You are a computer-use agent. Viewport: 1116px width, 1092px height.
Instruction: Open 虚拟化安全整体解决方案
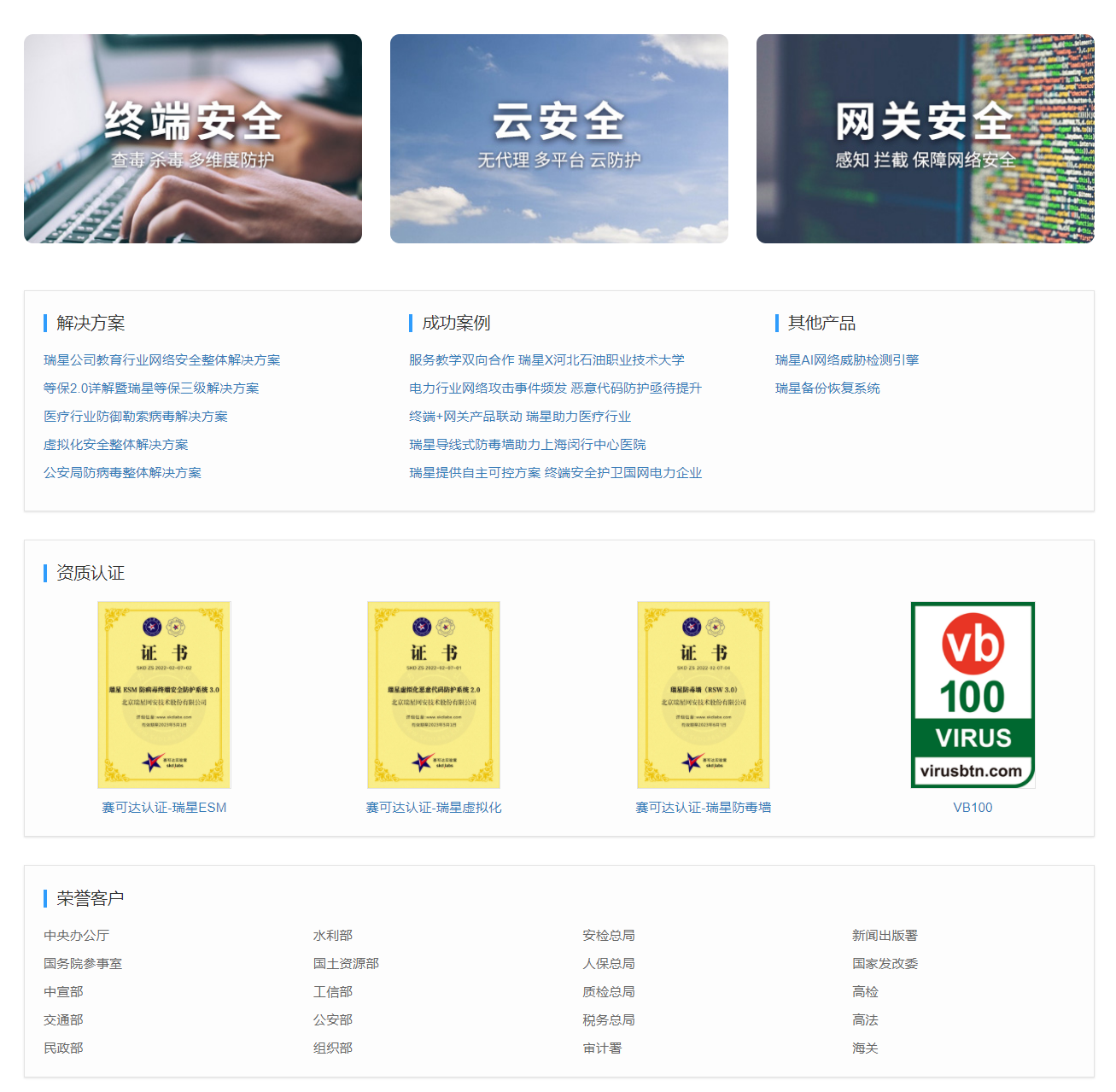115,444
